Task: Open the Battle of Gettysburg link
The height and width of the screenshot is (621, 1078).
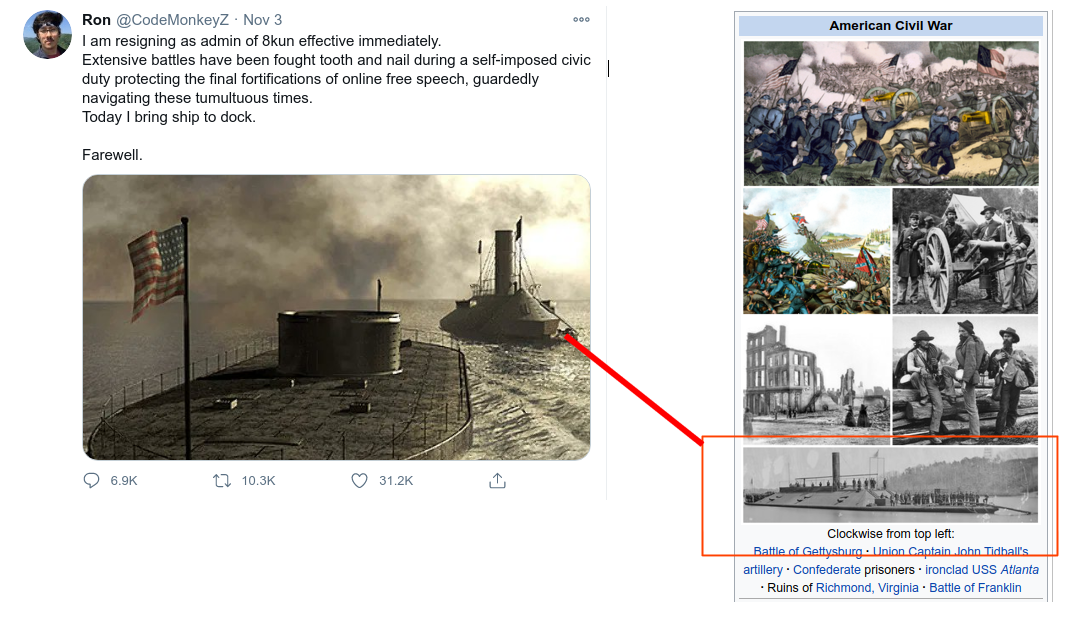Action: (807, 552)
